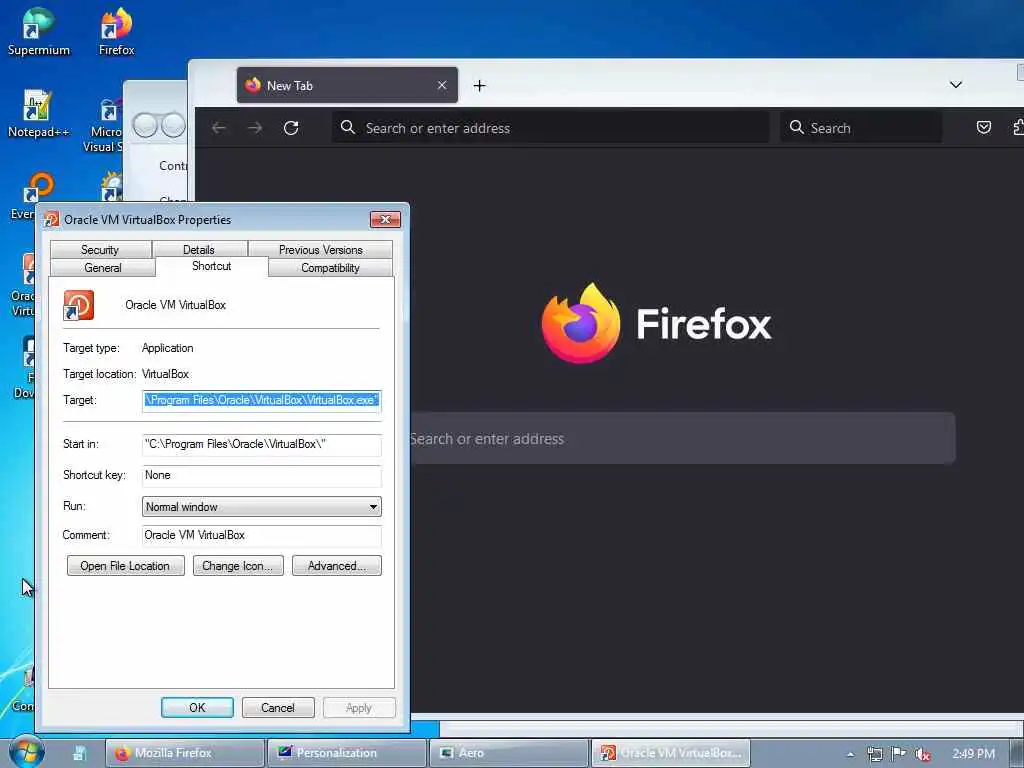Show hidden tray icons arrow

(x=850, y=754)
